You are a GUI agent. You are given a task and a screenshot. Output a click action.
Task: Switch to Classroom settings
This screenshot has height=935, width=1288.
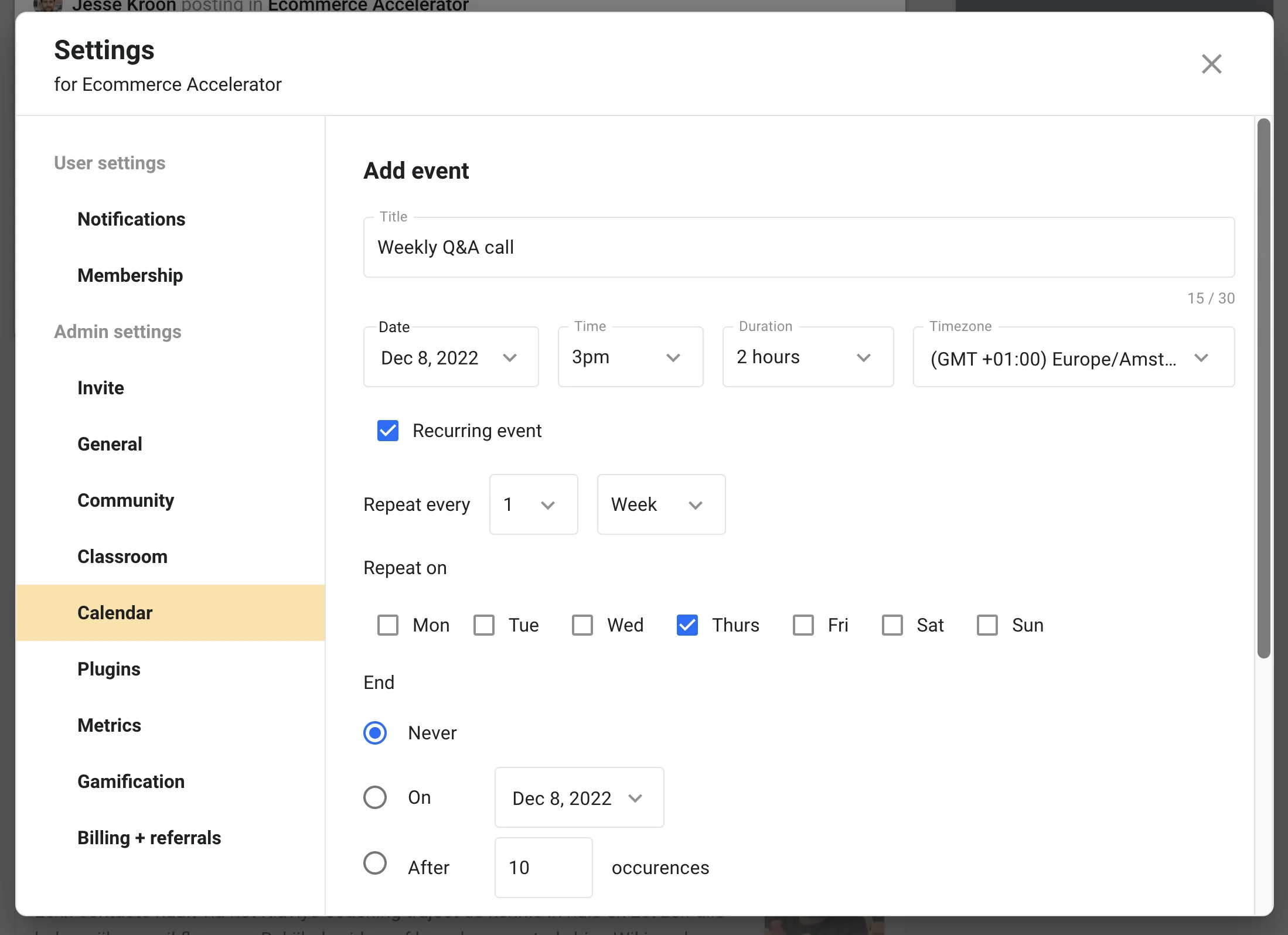[122, 557]
